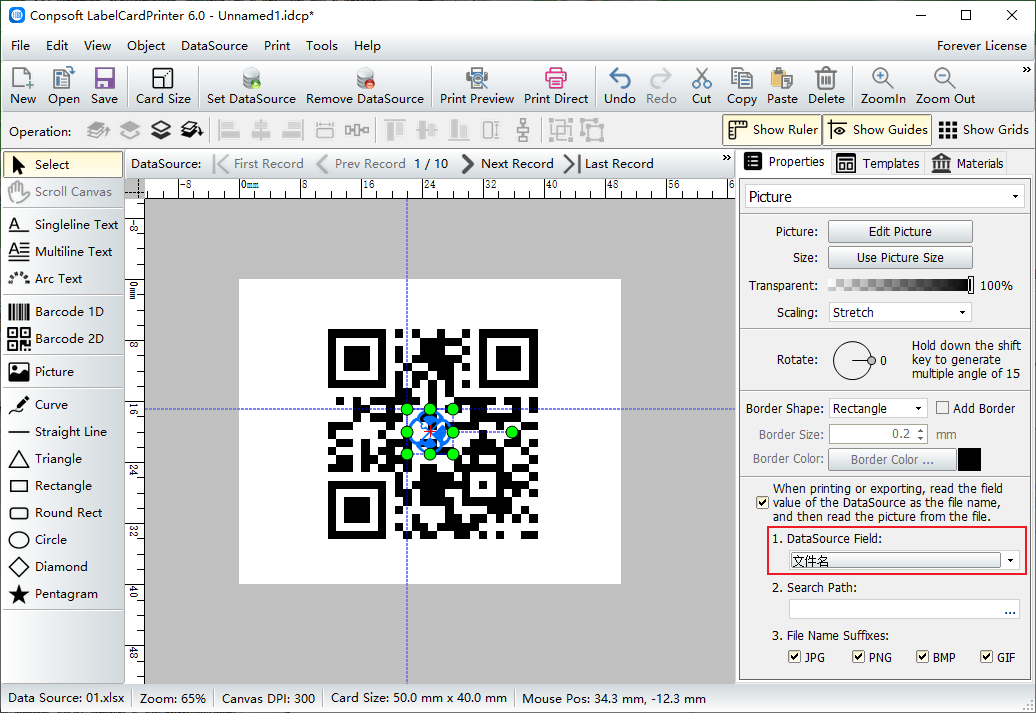Uncheck read picture from DataSource field option
This screenshot has width=1036, height=713.
tap(762, 502)
